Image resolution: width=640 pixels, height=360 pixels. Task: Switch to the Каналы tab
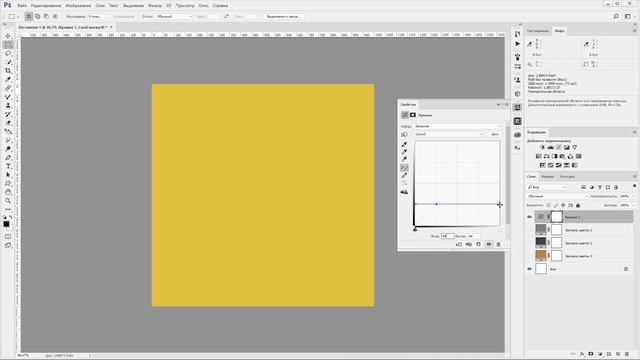[547, 176]
